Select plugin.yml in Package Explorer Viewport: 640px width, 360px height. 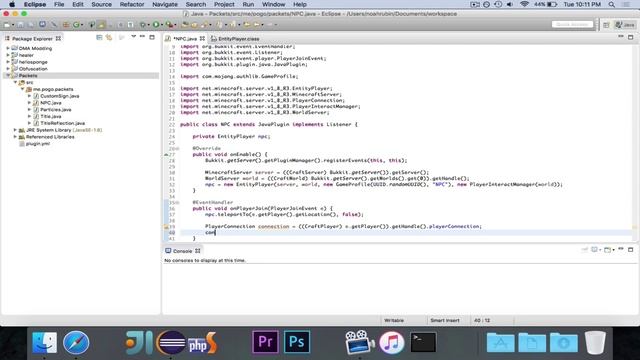point(38,144)
